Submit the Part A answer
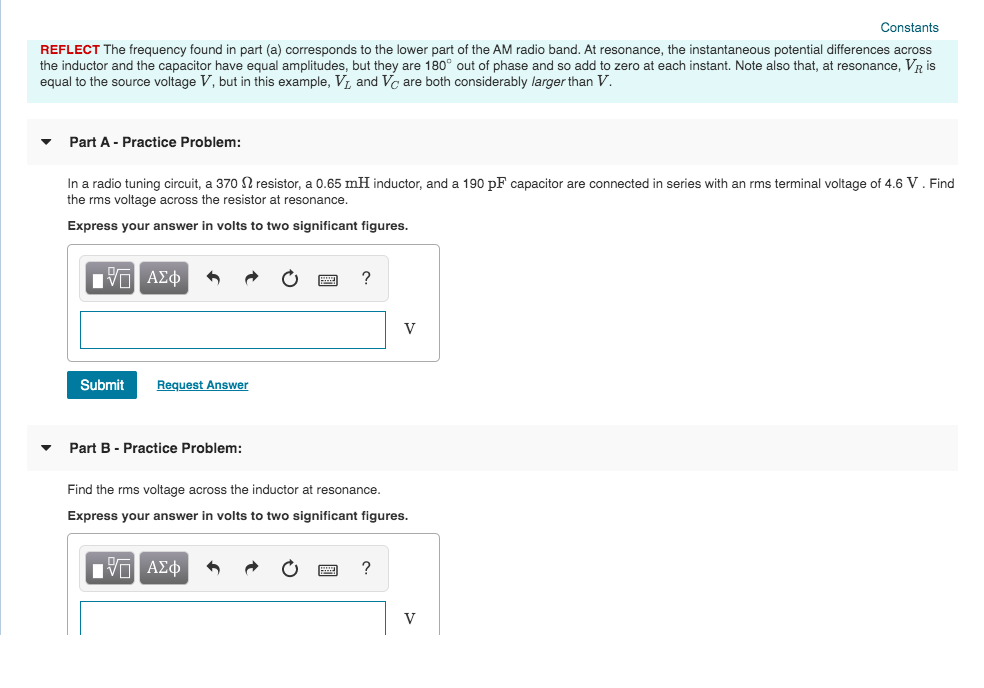The image size is (984, 688). (x=101, y=384)
